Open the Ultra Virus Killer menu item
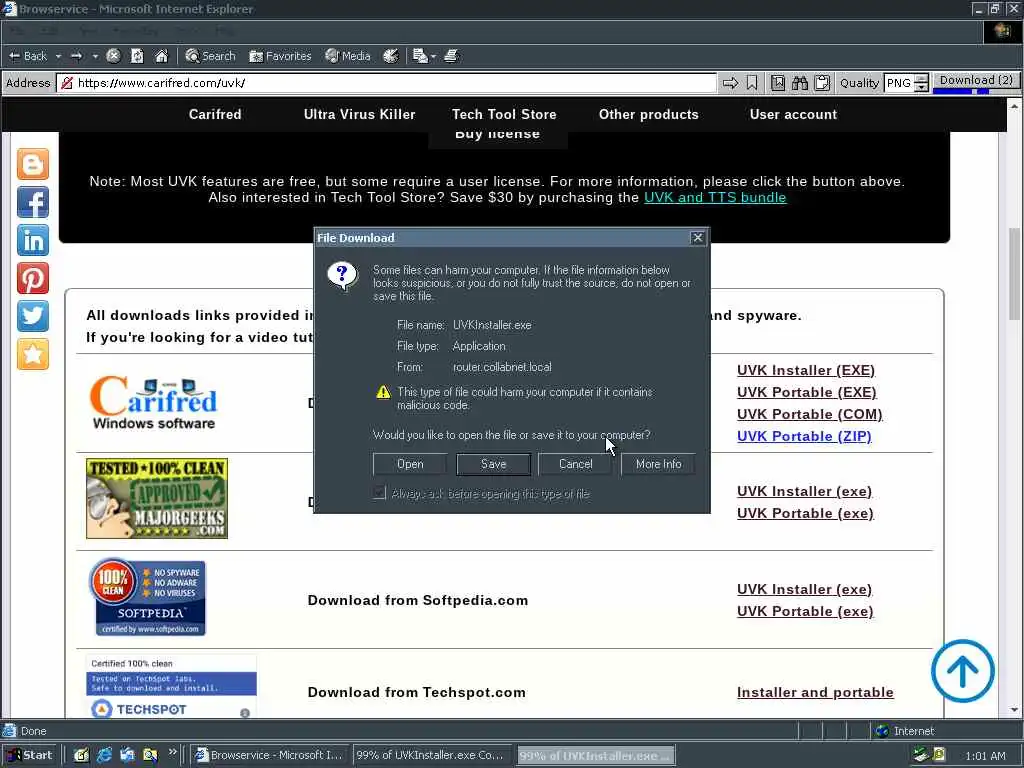Viewport: 1024px width, 768px height. click(359, 114)
